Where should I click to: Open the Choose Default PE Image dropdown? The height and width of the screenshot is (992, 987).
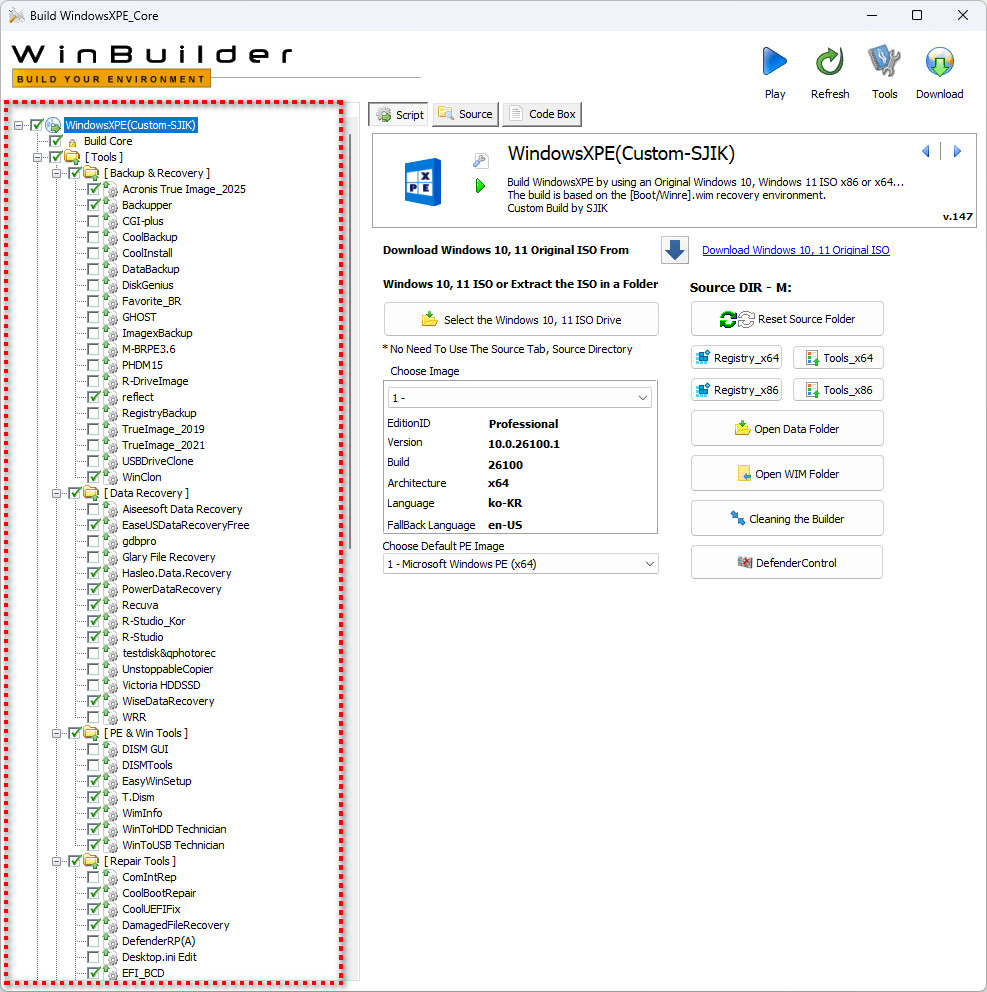pos(521,564)
